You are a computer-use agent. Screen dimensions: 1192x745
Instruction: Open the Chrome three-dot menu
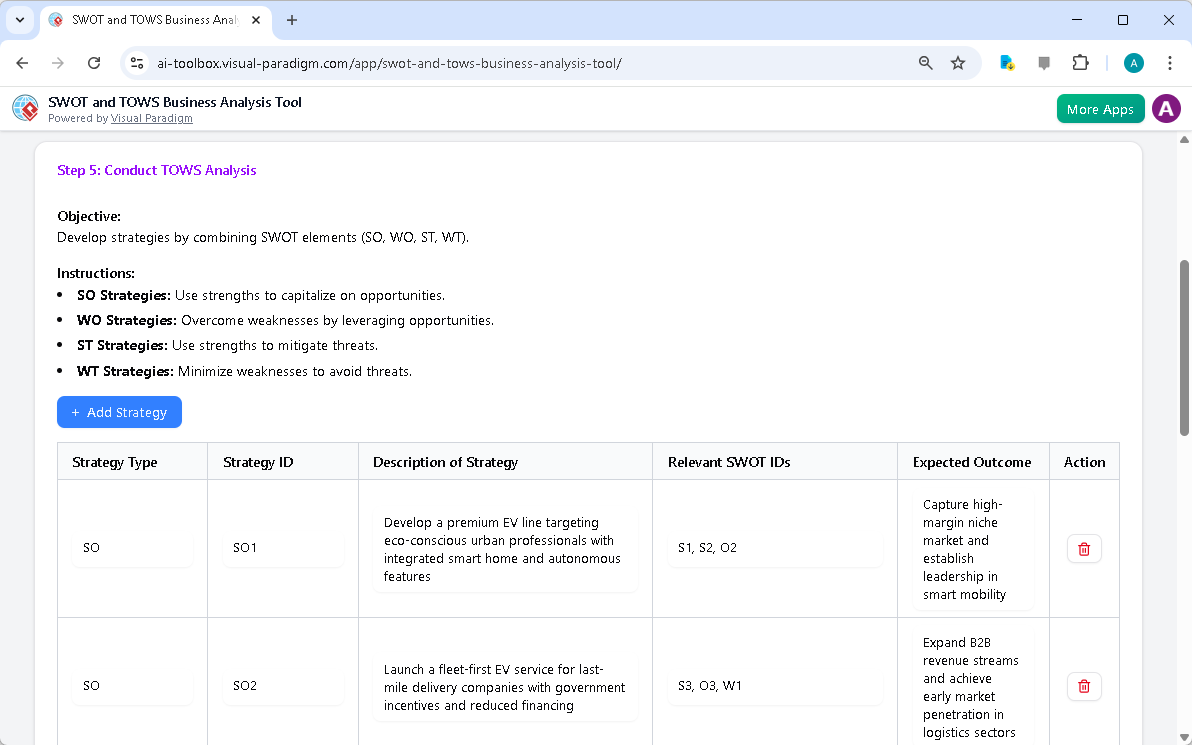1170,62
